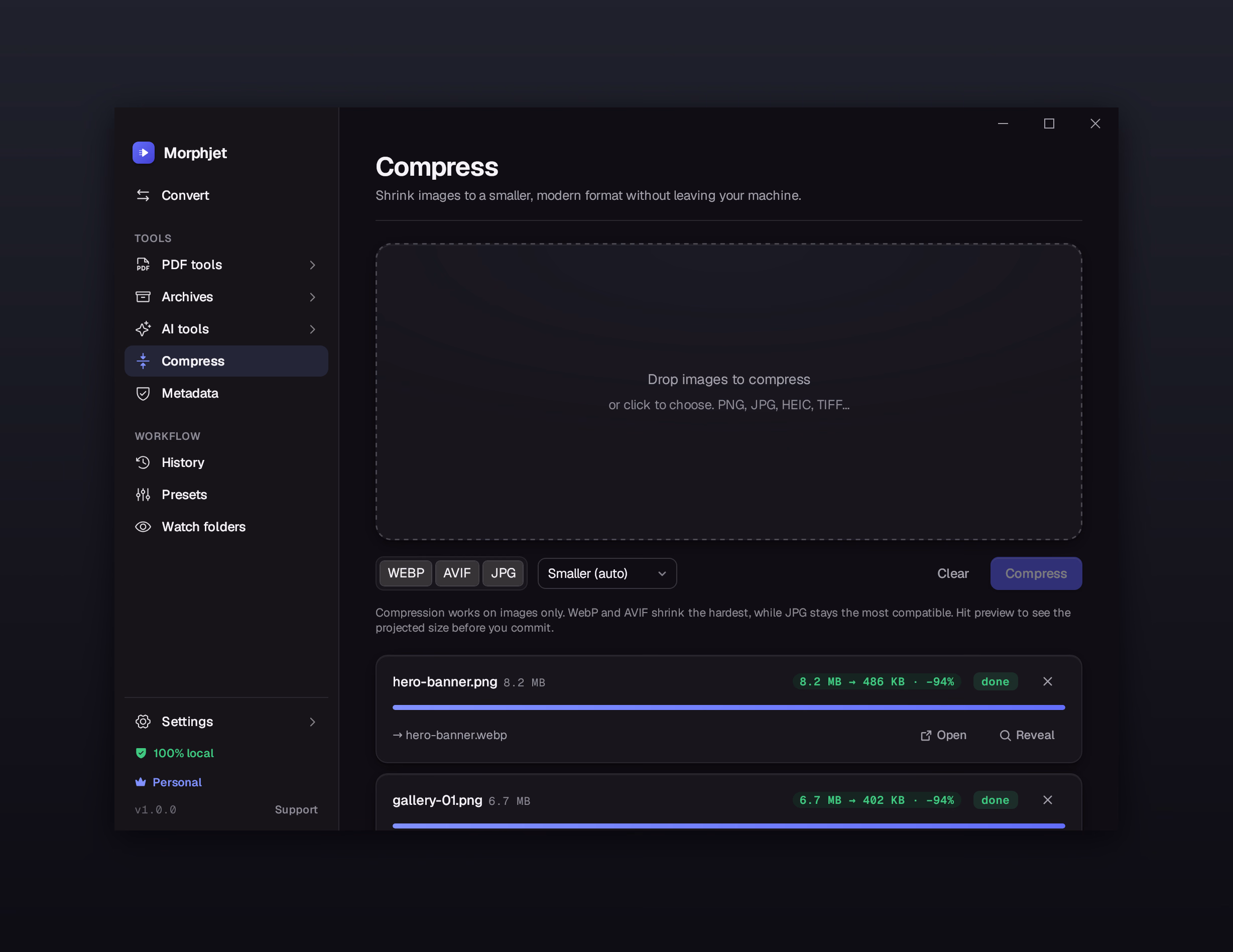This screenshot has width=1233, height=952.
Task: Click the 6.7 MB → 402 KB result badge
Action: point(876,800)
